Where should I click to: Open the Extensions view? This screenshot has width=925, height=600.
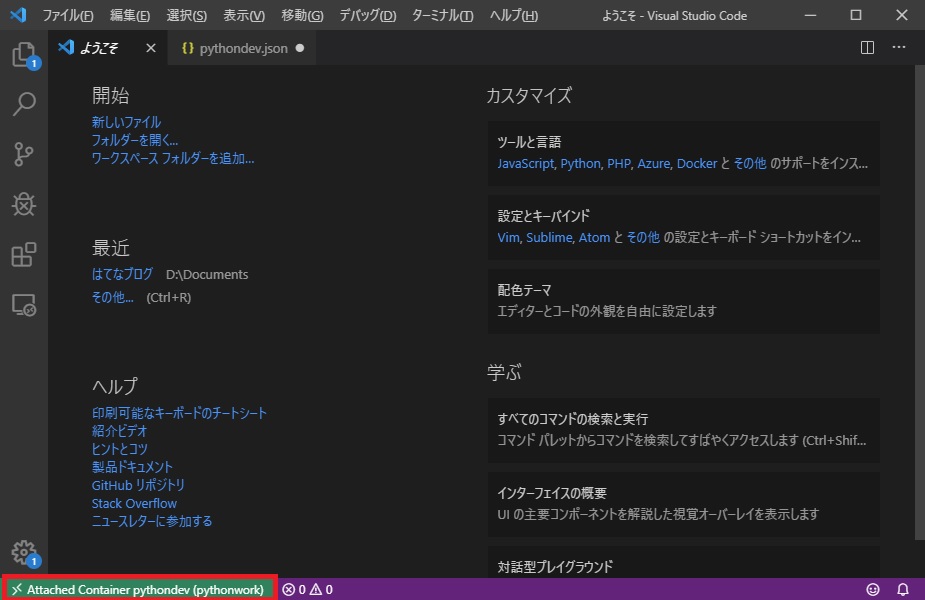(x=22, y=255)
